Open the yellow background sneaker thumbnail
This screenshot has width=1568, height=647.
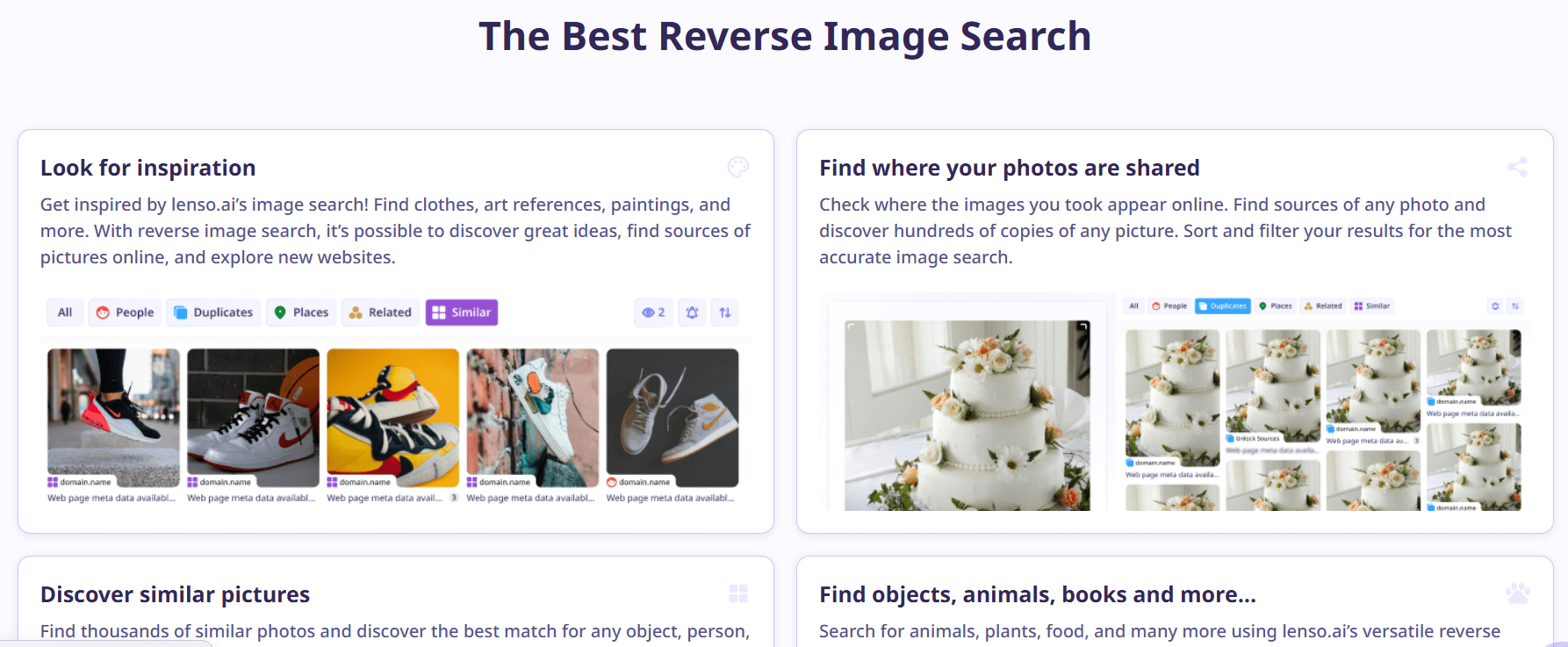tap(392, 417)
